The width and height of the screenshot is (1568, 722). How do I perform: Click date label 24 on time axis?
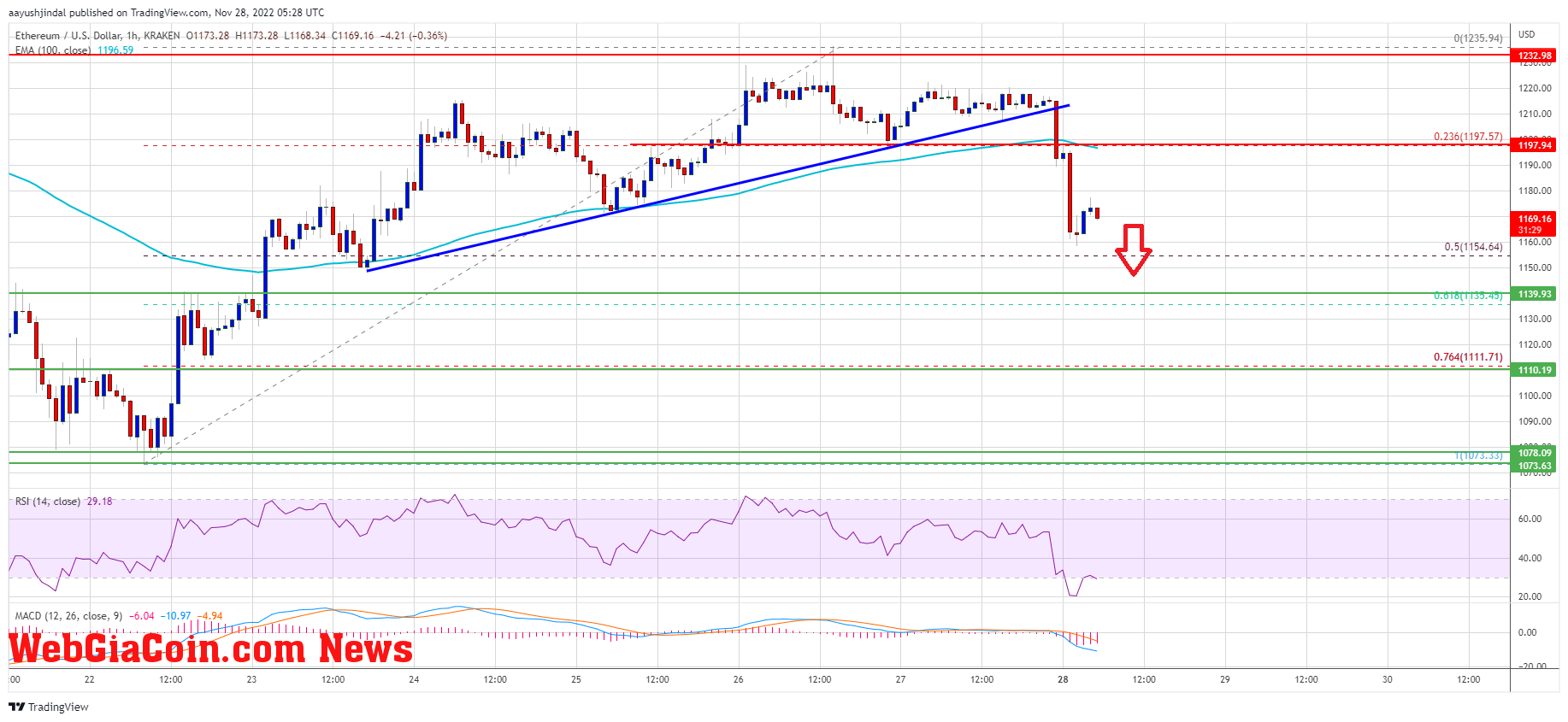click(414, 679)
